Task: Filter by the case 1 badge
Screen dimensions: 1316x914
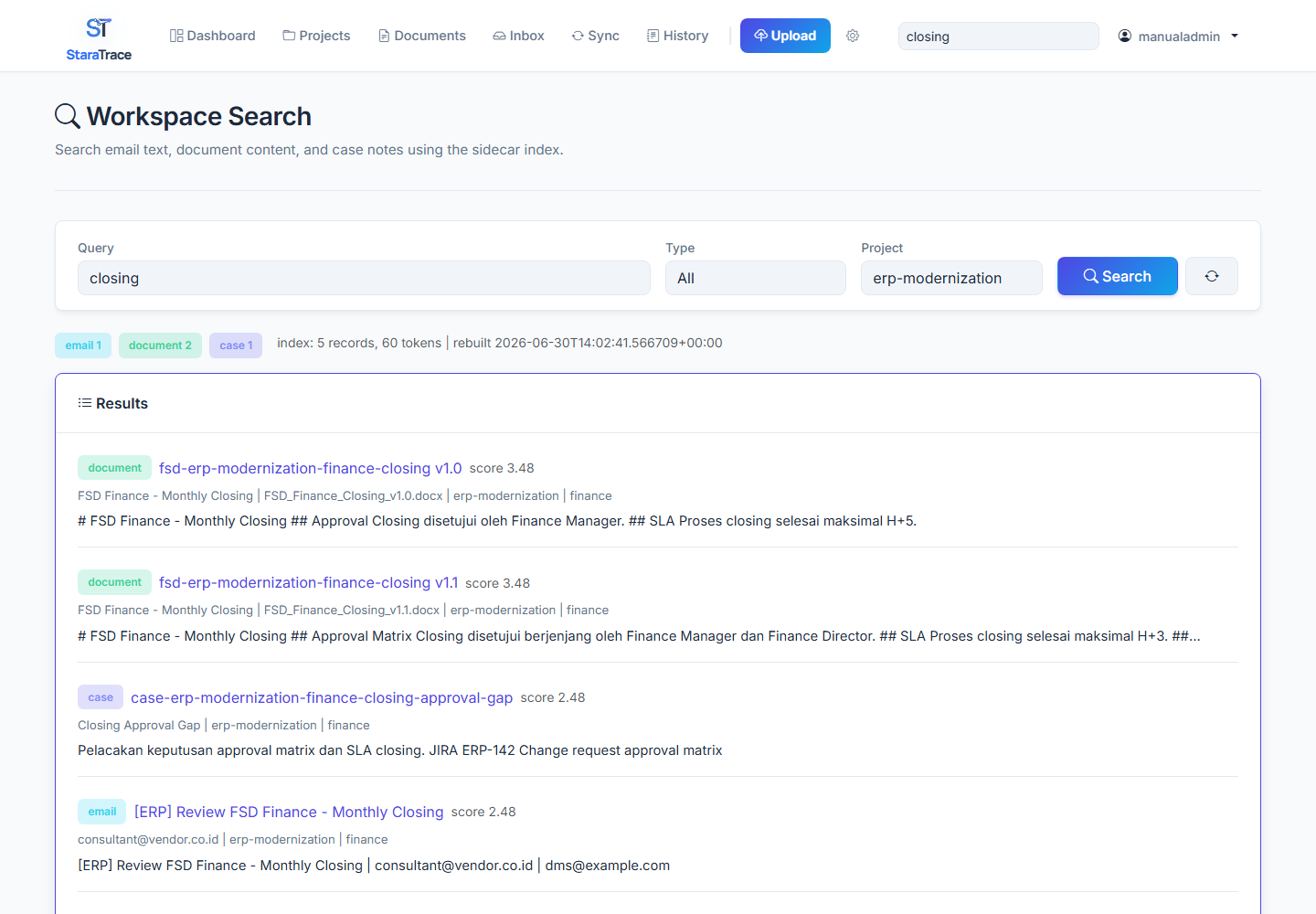Action: coord(236,345)
